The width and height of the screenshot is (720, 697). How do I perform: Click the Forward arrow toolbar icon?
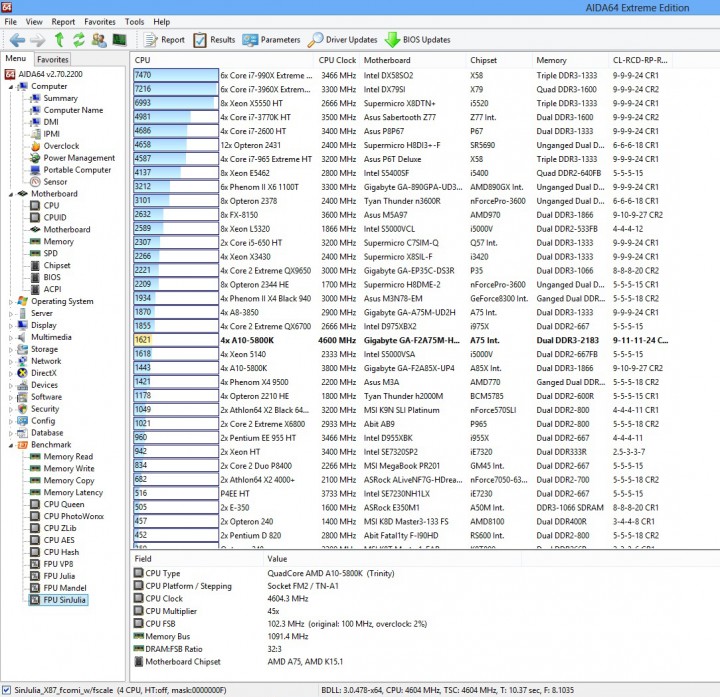point(38,40)
